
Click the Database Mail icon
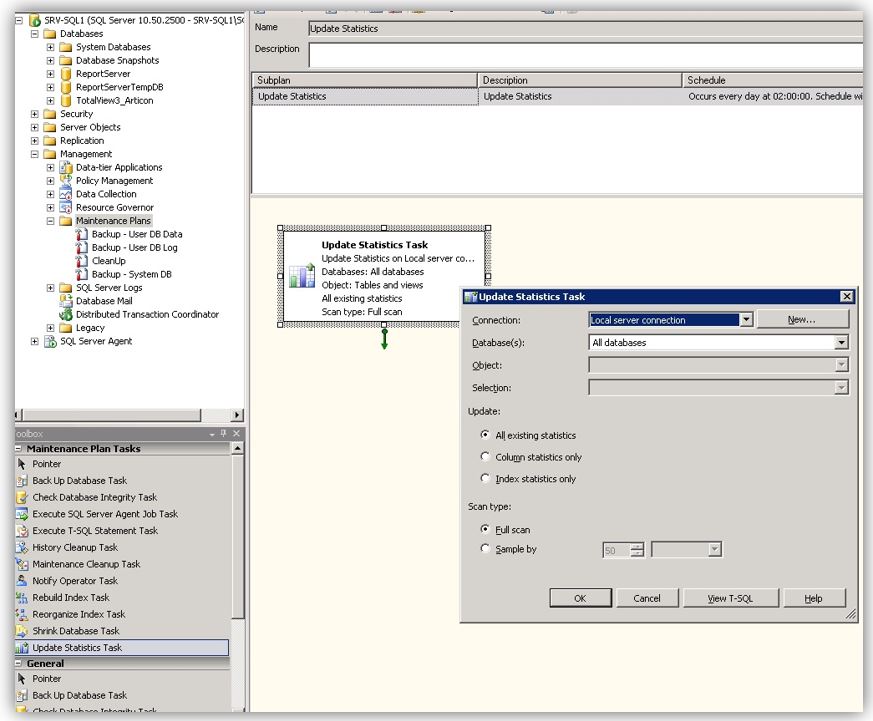pos(66,301)
